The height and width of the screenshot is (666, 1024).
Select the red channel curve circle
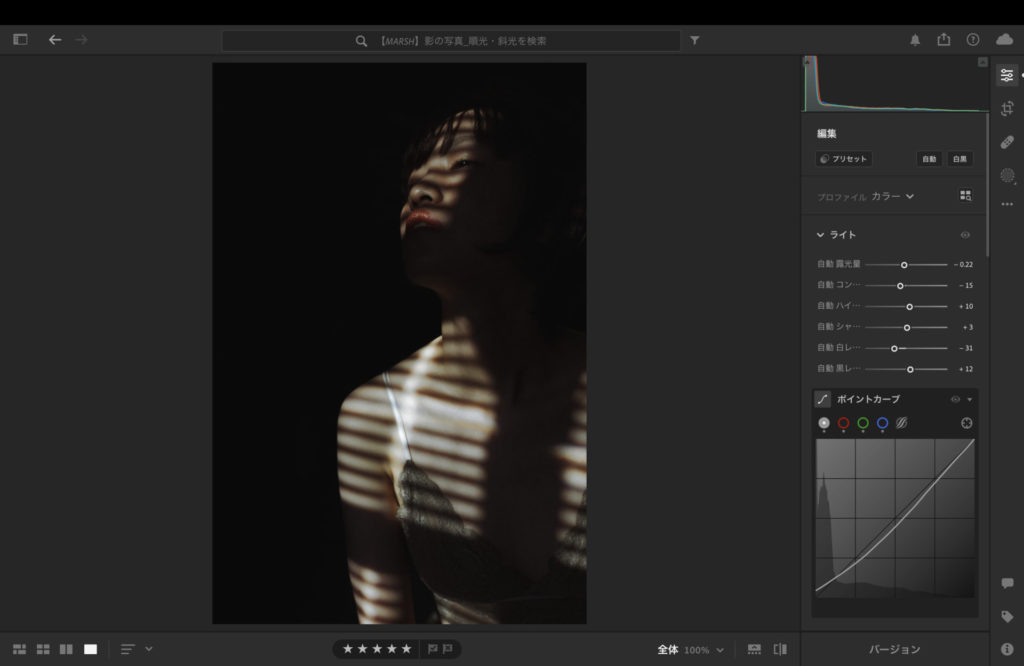843,423
